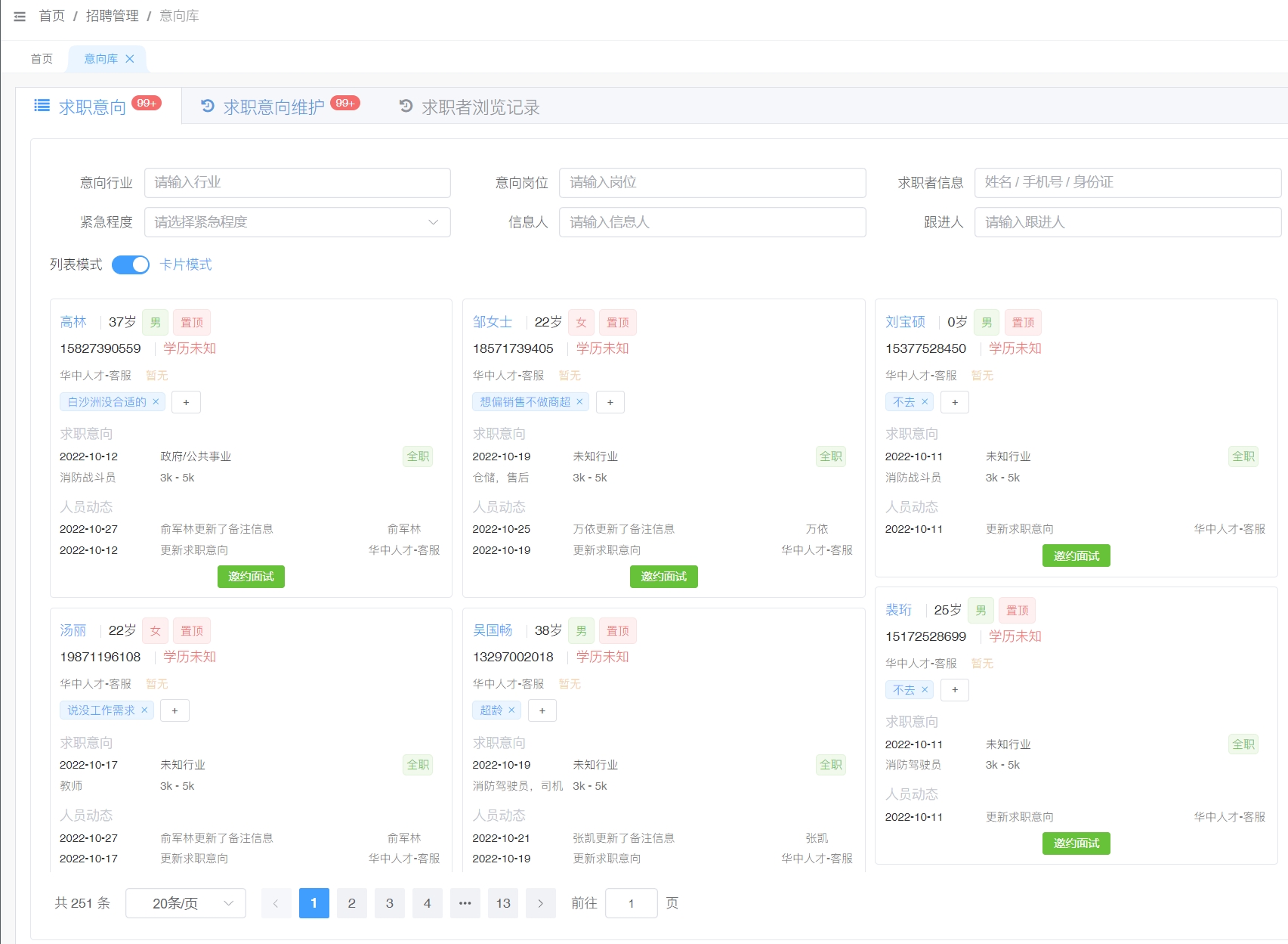The height and width of the screenshot is (944, 1288).
Task: Open the 20条/页 page size dropdown
Action: point(186,903)
